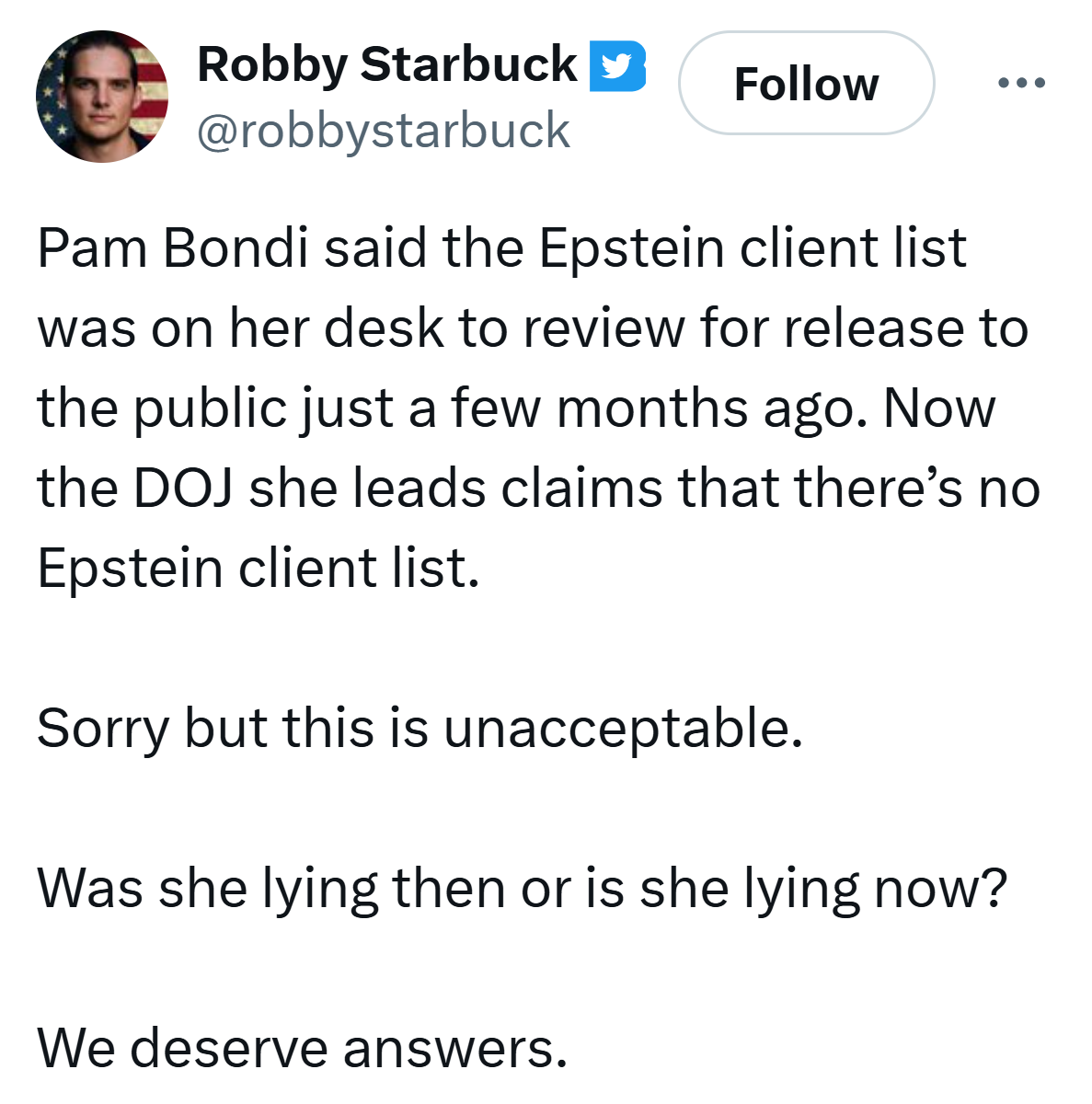Click the phrase "was on her desk"
This screenshot has height=1104, width=1092.
pyautogui.click(x=241, y=328)
